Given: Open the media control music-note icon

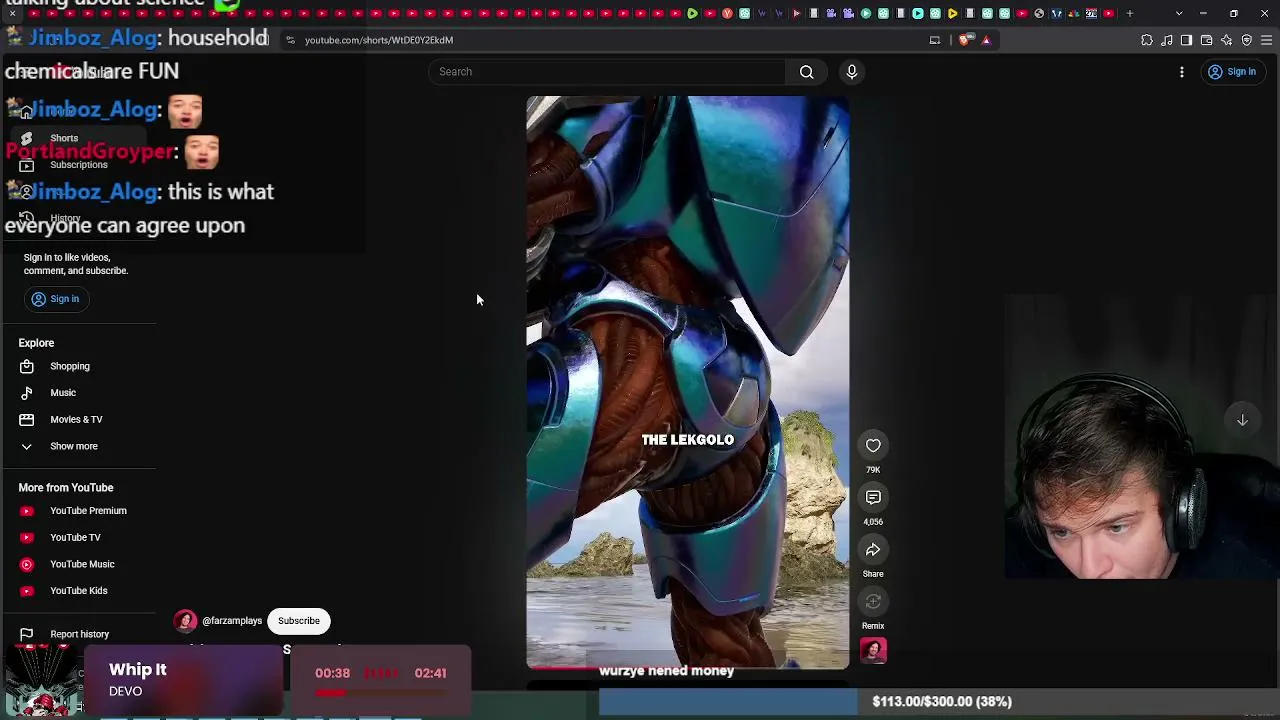Looking at the screenshot, I should tap(1167, 40).
